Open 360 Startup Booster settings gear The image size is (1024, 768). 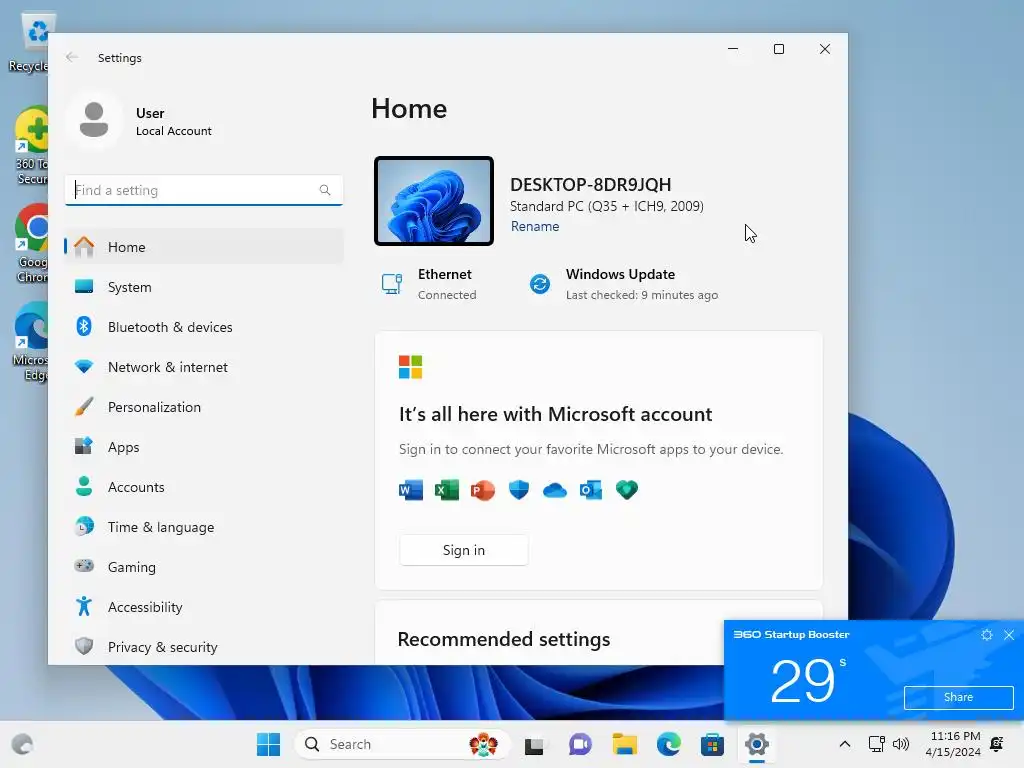tap(987, 635)
